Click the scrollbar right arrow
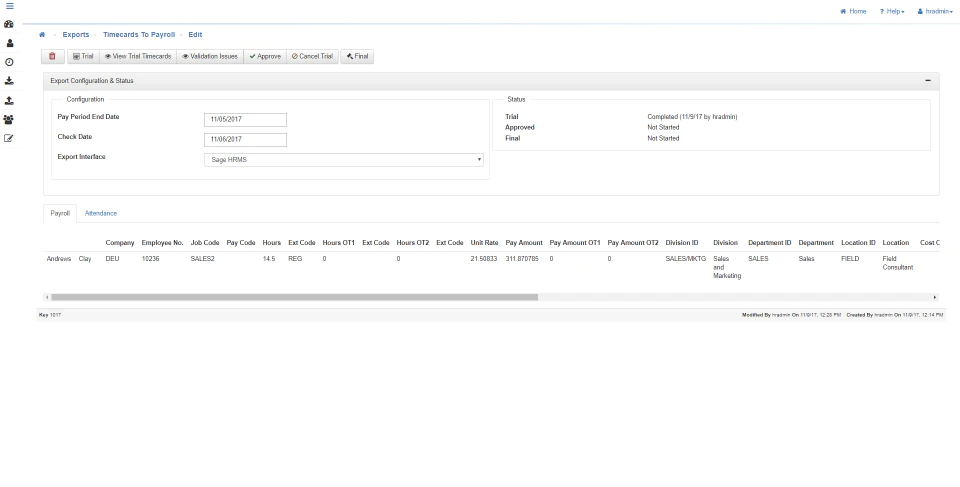Viewport: 960px width, 487px height. [935, 298]
